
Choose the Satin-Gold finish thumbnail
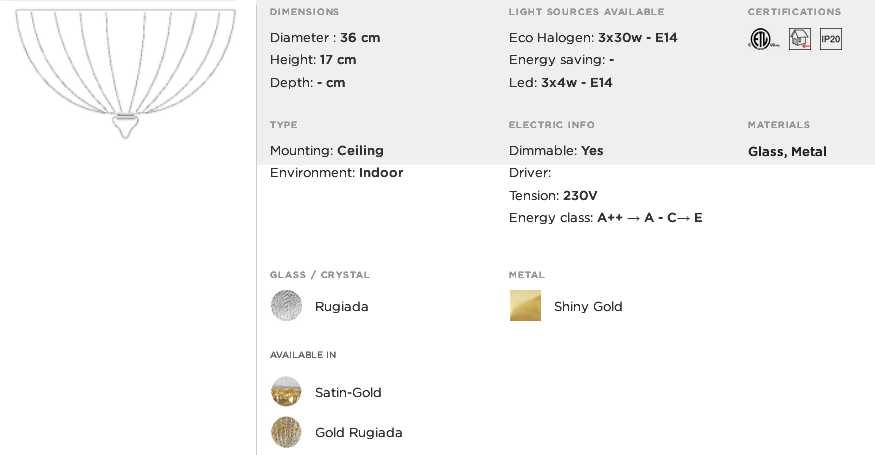[286, 391]
